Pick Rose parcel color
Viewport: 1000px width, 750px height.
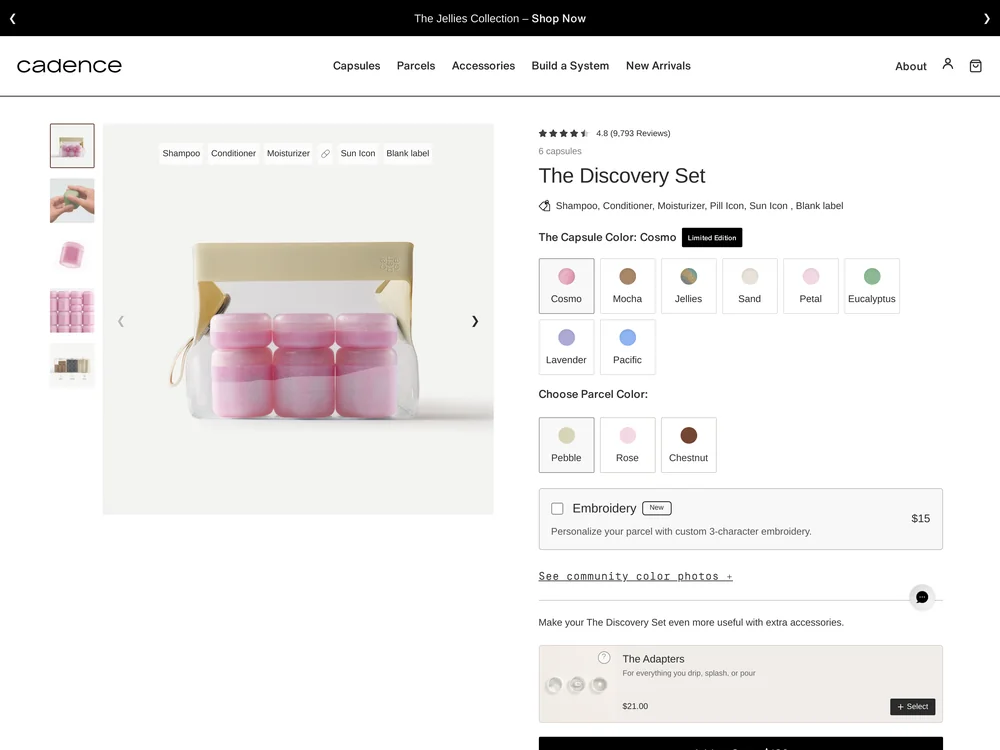(x=628, y=445)
